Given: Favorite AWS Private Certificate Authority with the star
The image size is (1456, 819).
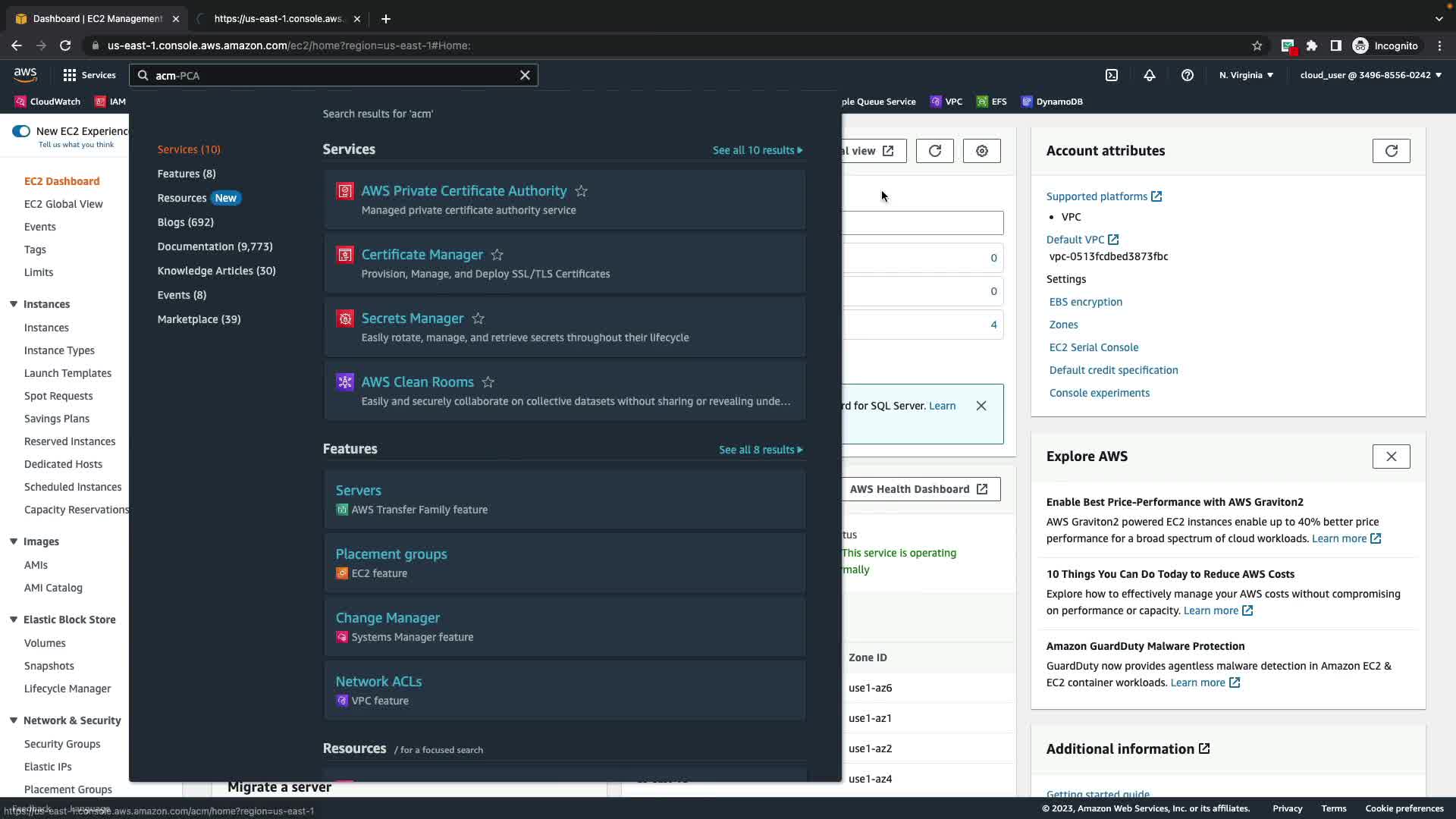Looking at the screenshot, I should point(582,191).
